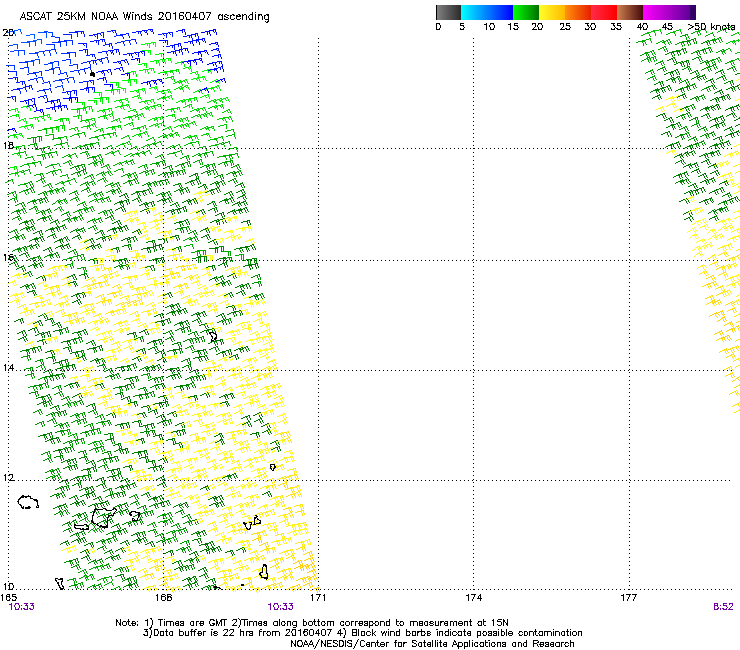This screenshot has width=740, height=650.
Task: Click the longitude label 171
Action: click(318, 598)
